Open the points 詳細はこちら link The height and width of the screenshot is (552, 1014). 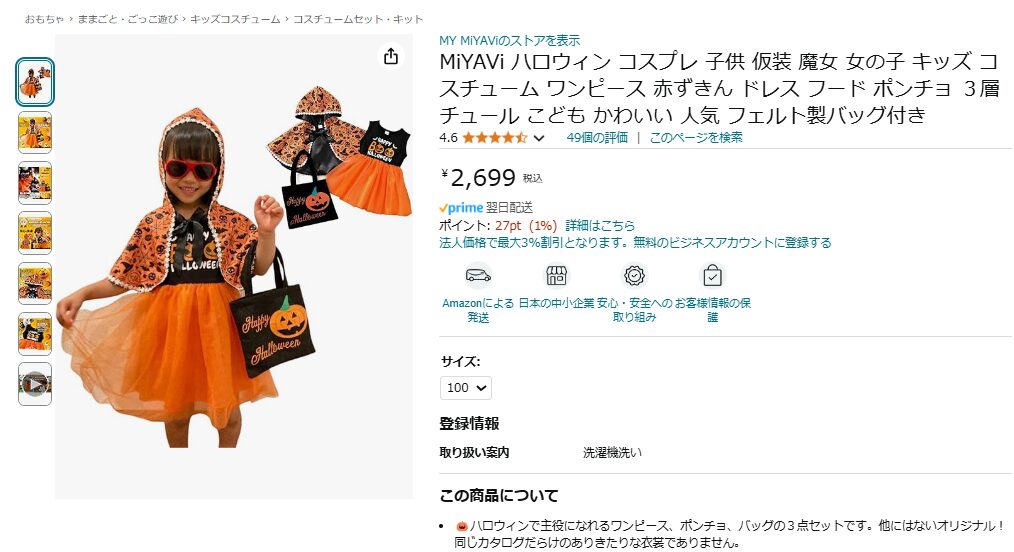click(x=600, y=226)
